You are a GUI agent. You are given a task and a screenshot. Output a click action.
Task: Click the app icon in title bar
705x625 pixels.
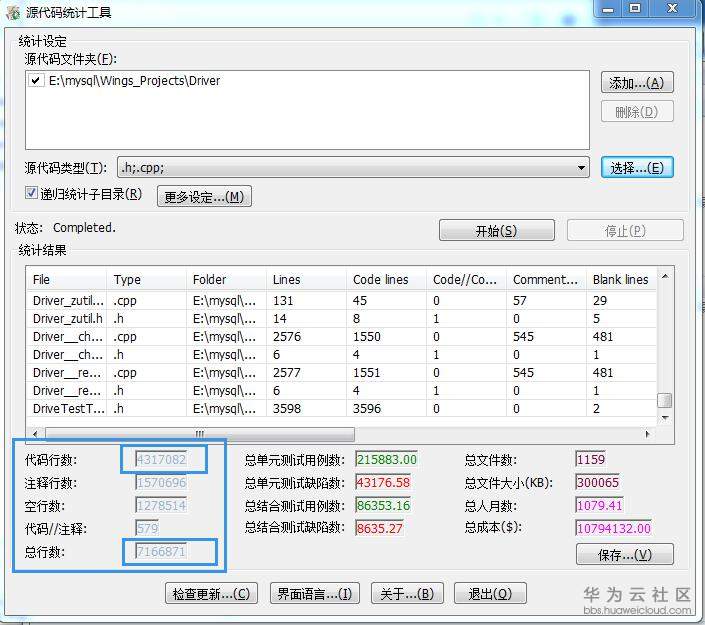tap(13, 12)
